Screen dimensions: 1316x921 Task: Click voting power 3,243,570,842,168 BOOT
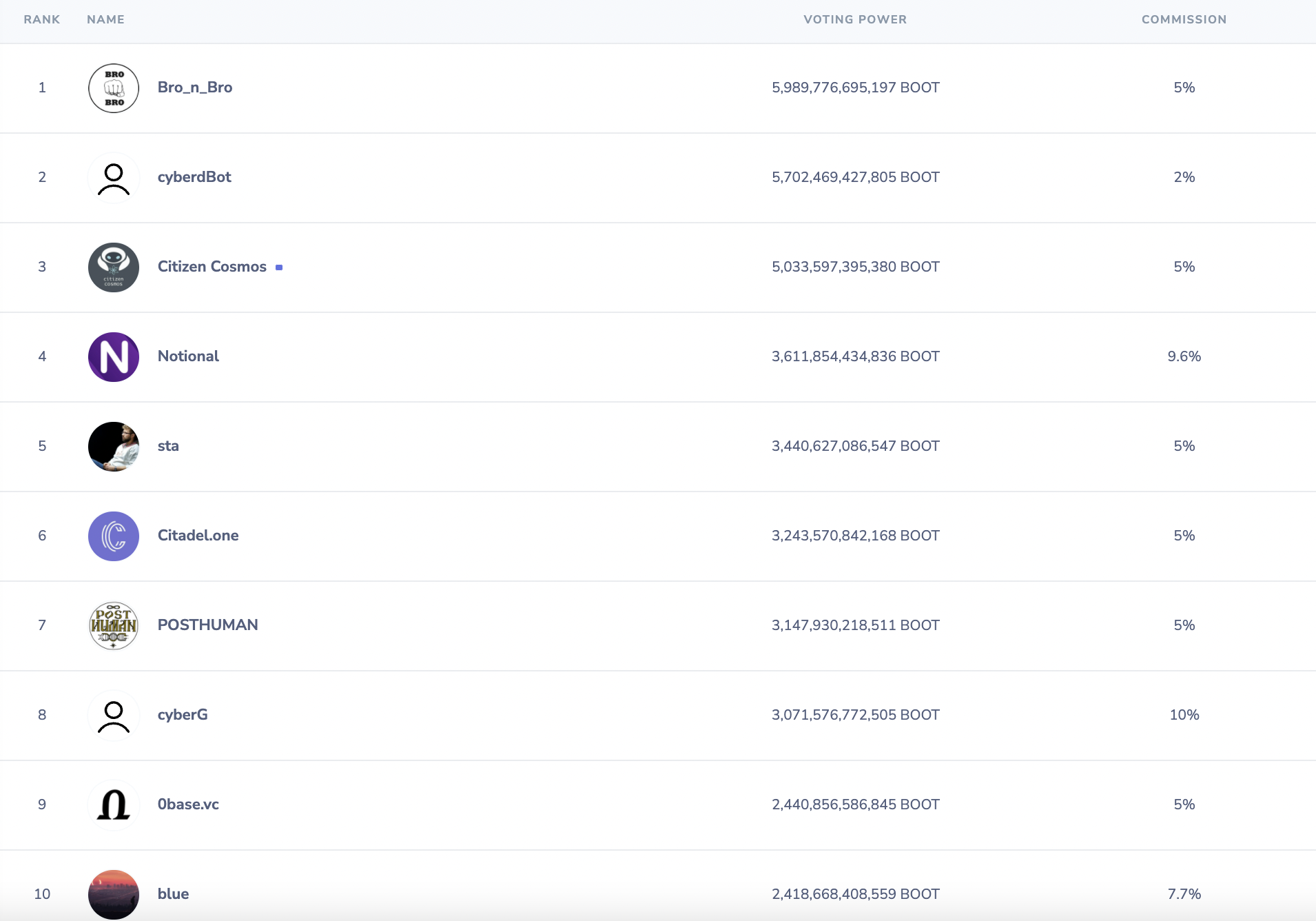[x=856, y=536]
